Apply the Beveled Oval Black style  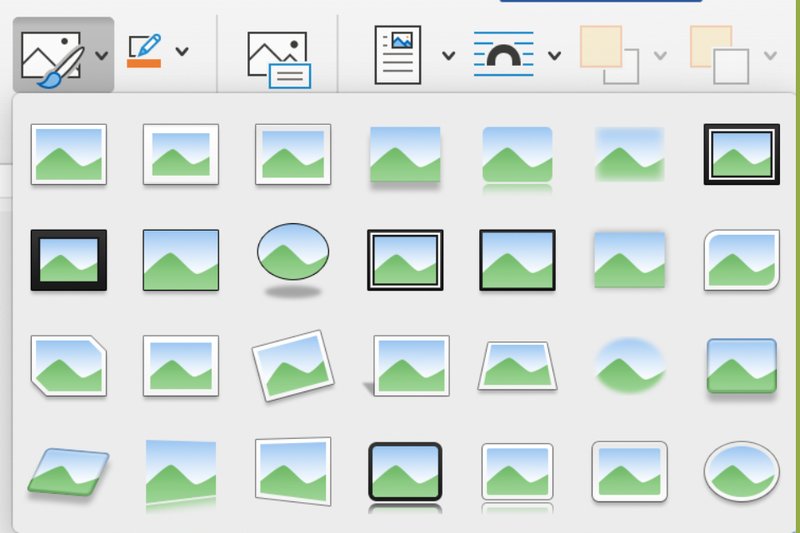coord(293,260)
